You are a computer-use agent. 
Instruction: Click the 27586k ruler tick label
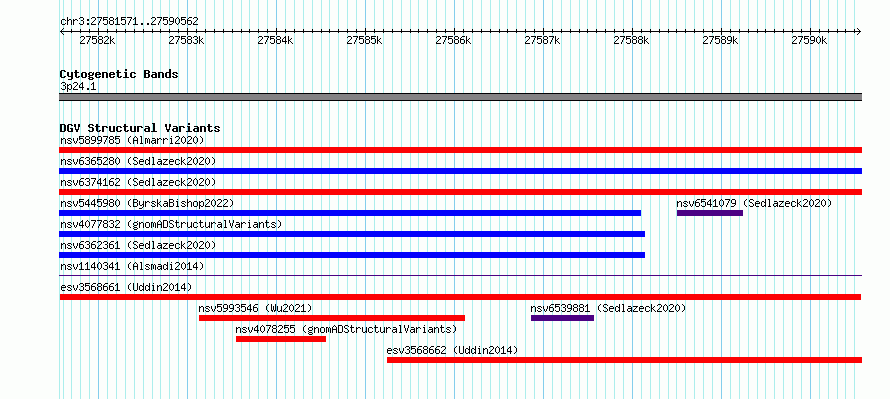(454, 41)
